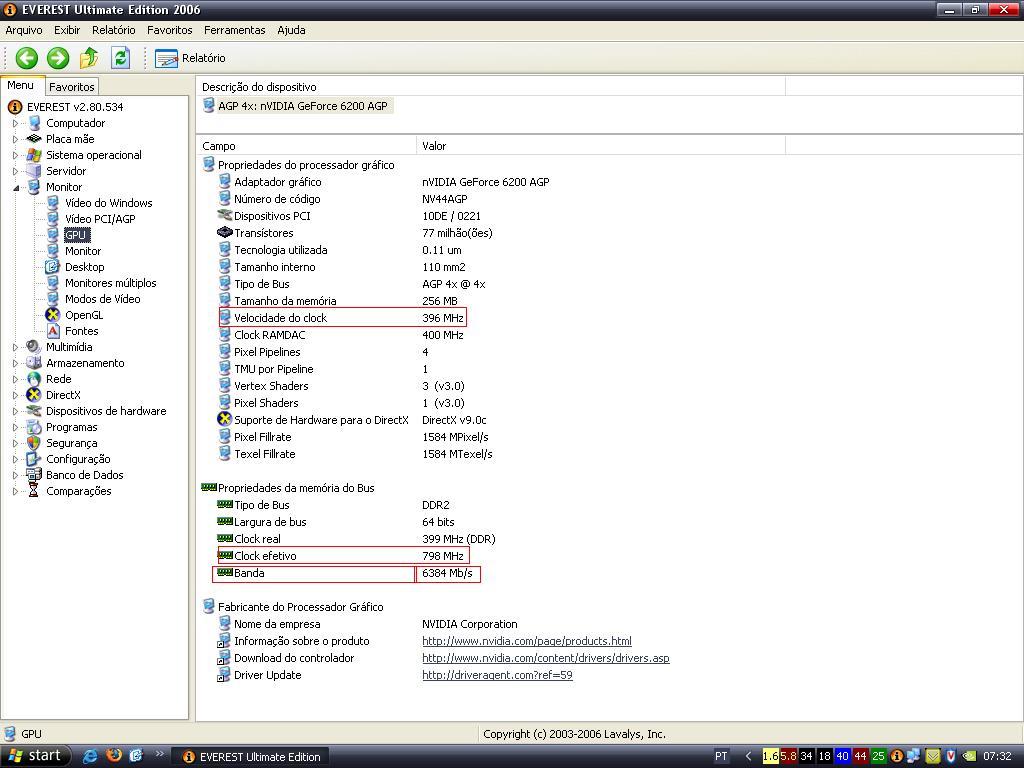Expand the Placa mãe tree node
Image resolution: width=1024 pixels, height=768 pixels.
pyautogui.click(x=15, y=139)
